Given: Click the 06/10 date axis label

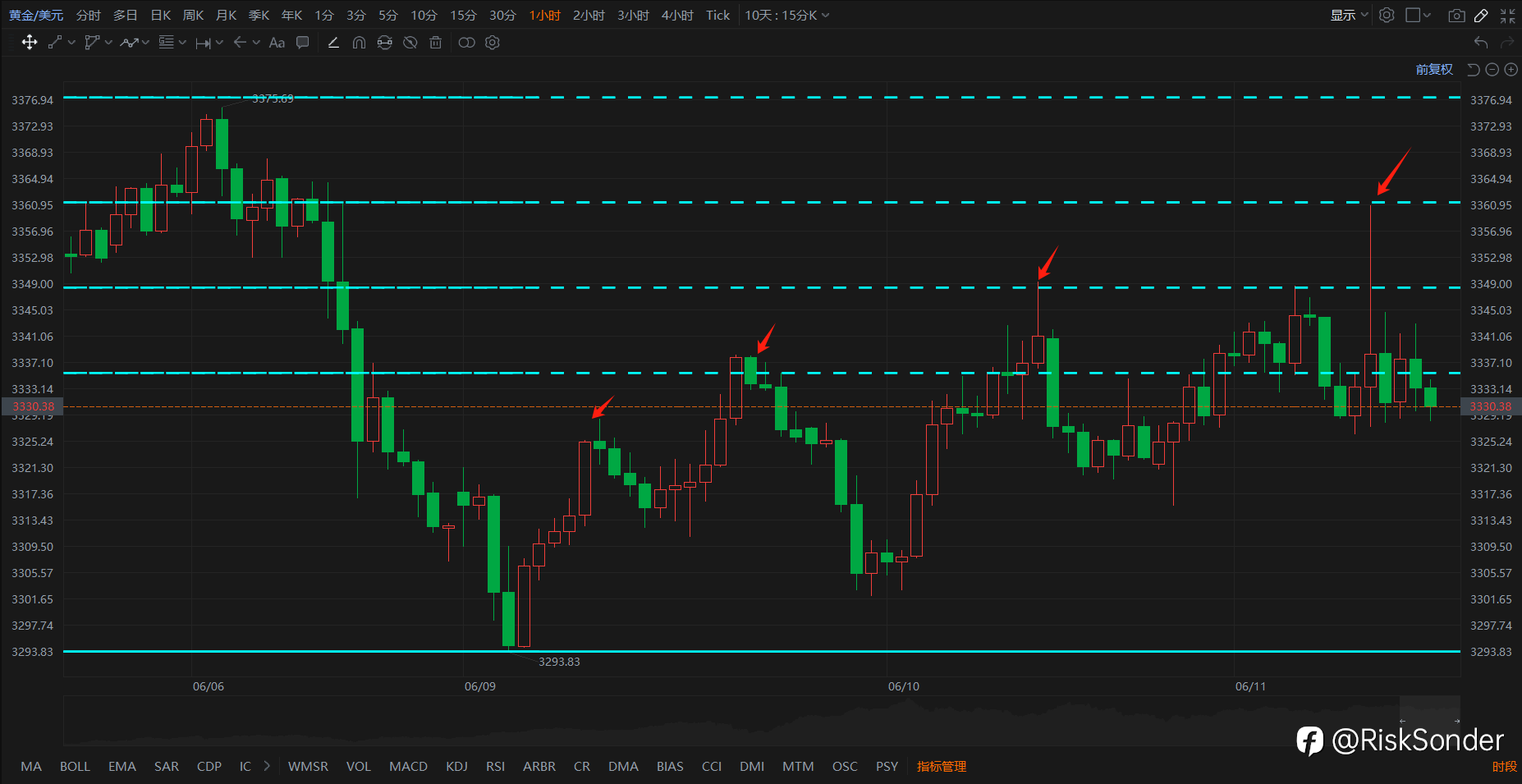Looking at the screenshot, I should [904, 686].
